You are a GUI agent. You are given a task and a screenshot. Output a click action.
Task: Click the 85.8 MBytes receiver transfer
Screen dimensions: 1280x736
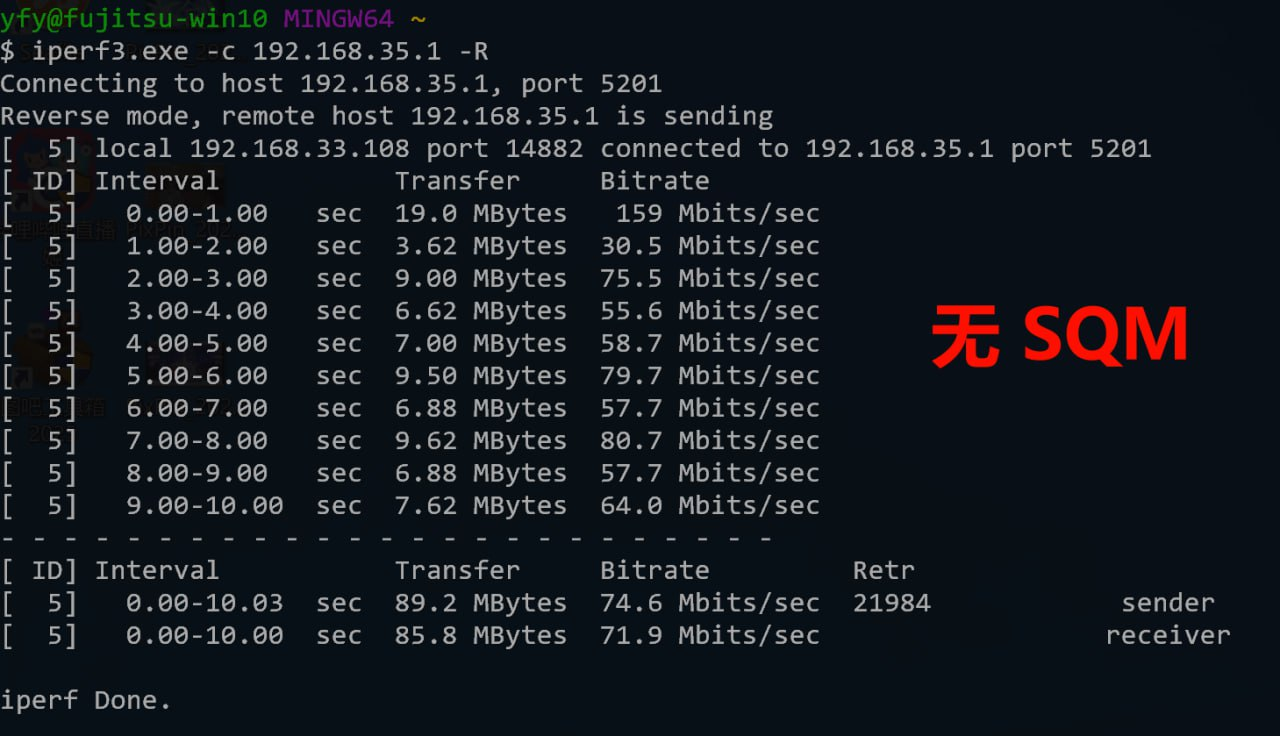(x=480, y=636)
